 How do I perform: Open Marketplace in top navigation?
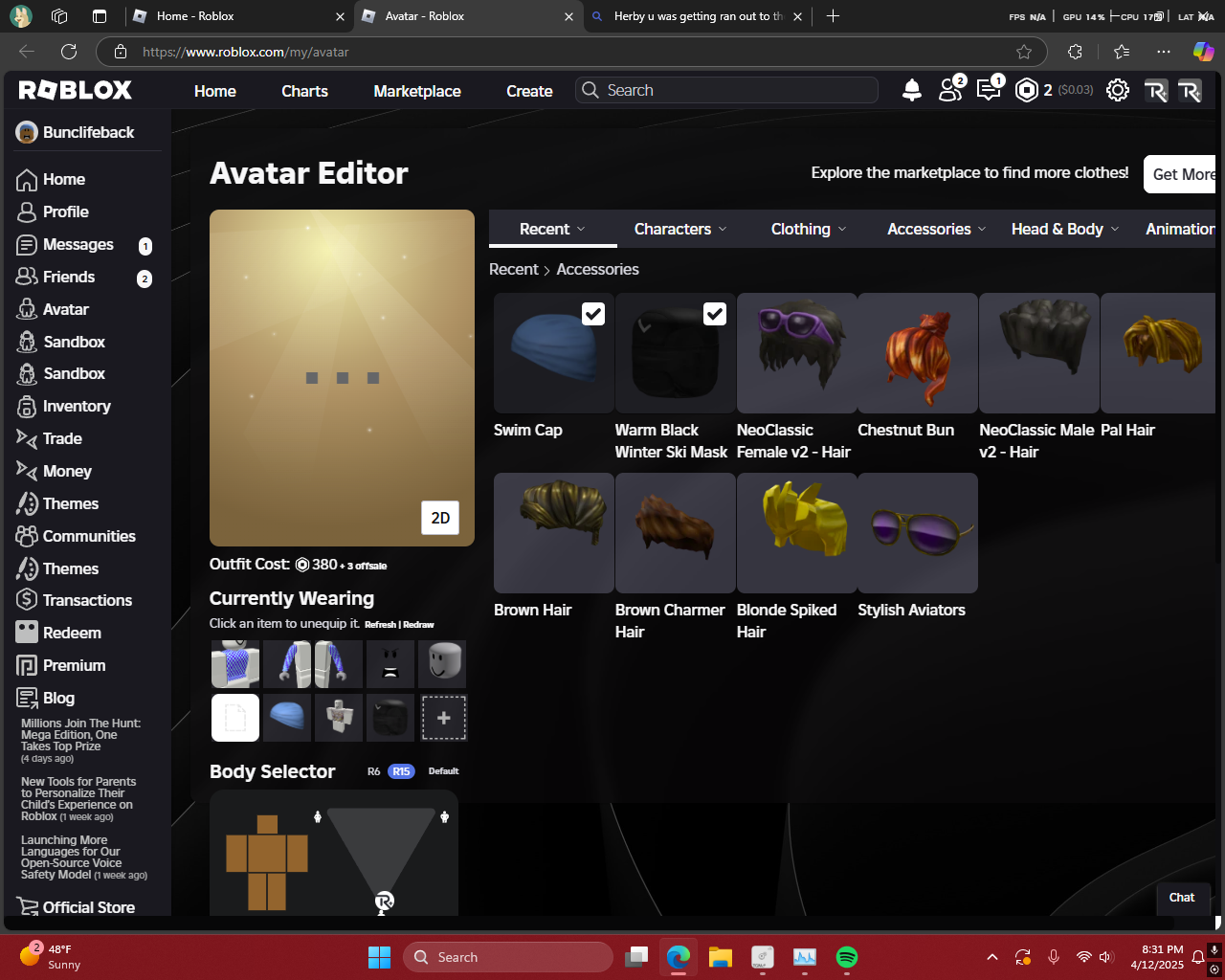click(417, 91)
